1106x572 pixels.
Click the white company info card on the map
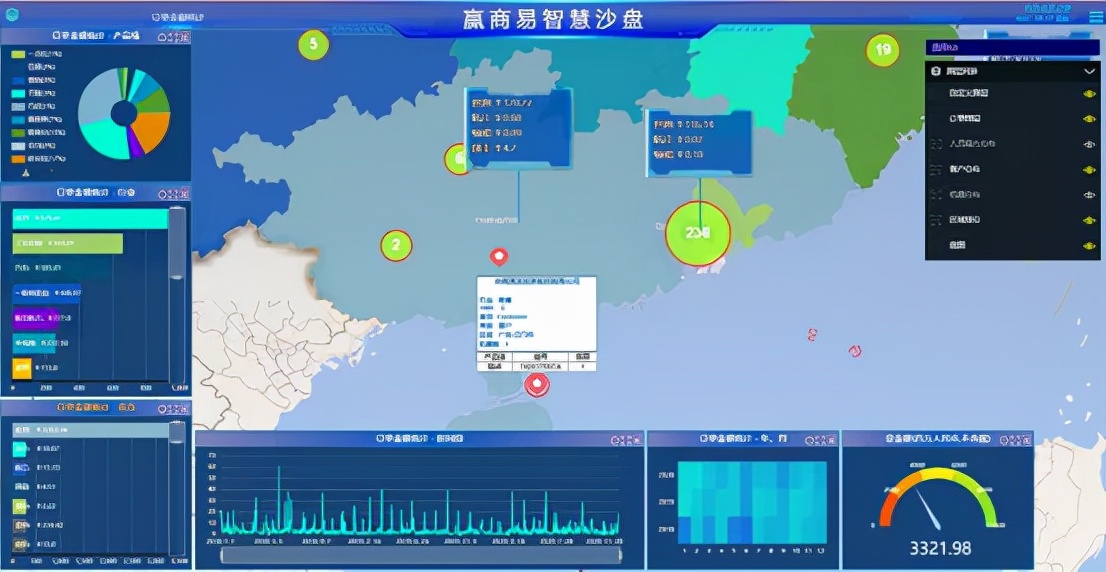(x=536, y=324)
